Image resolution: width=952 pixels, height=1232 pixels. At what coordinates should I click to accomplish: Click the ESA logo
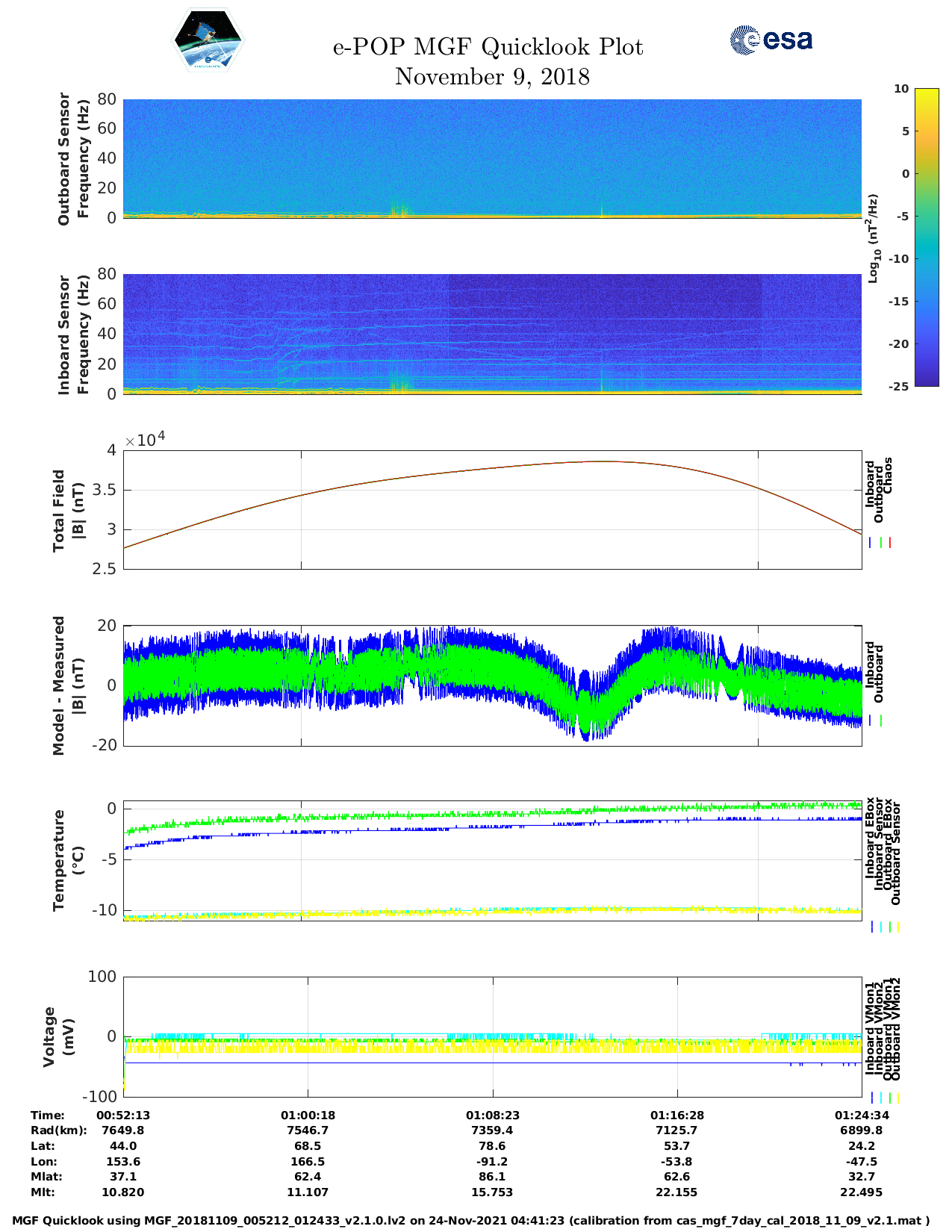tap(771, 40)
